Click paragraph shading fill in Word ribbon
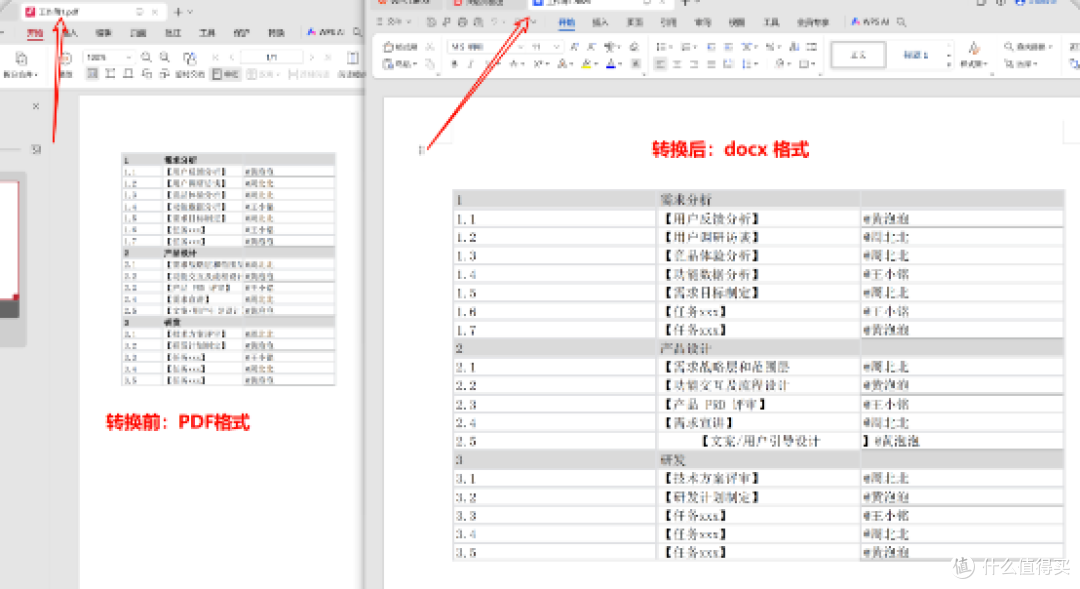The image size is (1080, 589). click(x=780, y=64)
